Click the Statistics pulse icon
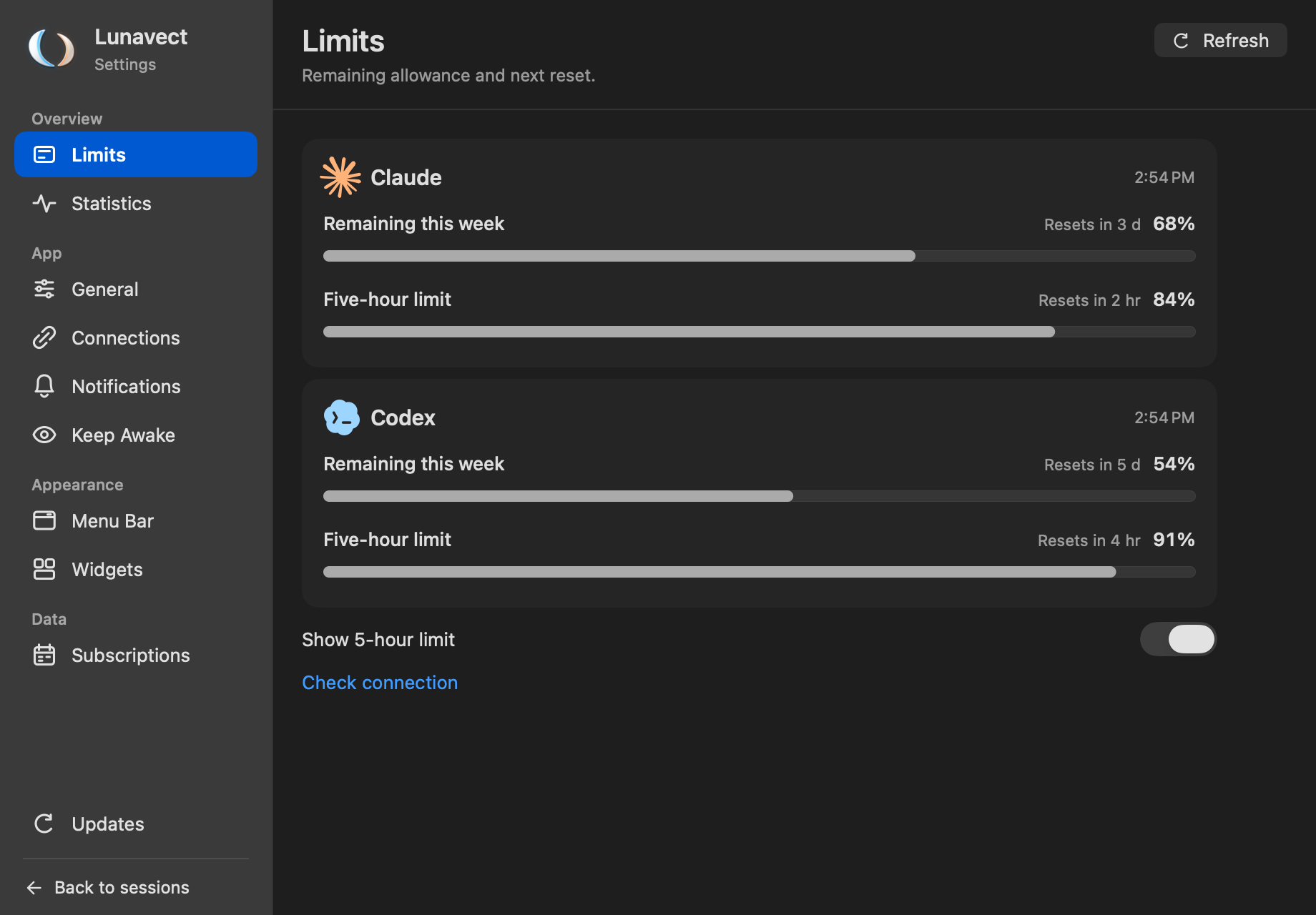Viewport: 1316px width, 915px height. click(x=44, y=204)
